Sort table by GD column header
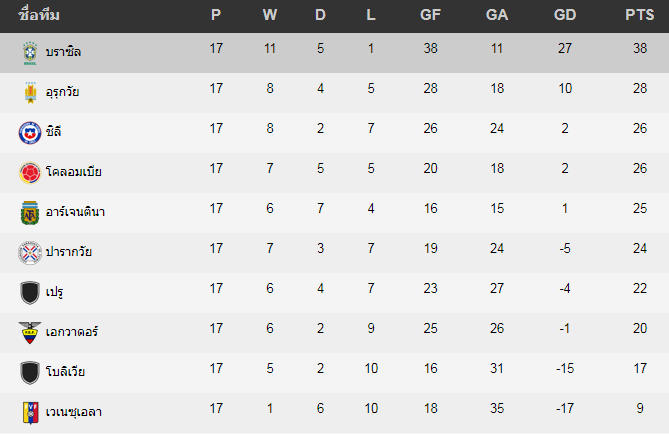 [565, 15]
